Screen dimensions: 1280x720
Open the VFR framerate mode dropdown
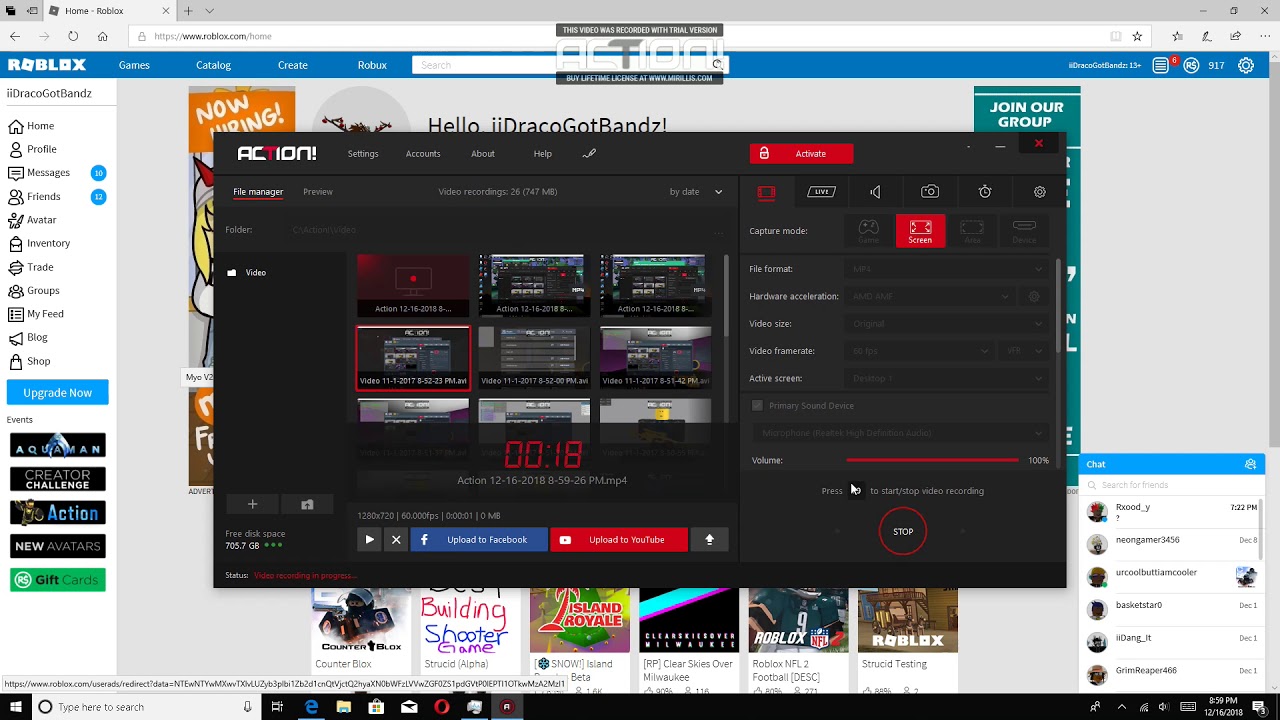1025,351
